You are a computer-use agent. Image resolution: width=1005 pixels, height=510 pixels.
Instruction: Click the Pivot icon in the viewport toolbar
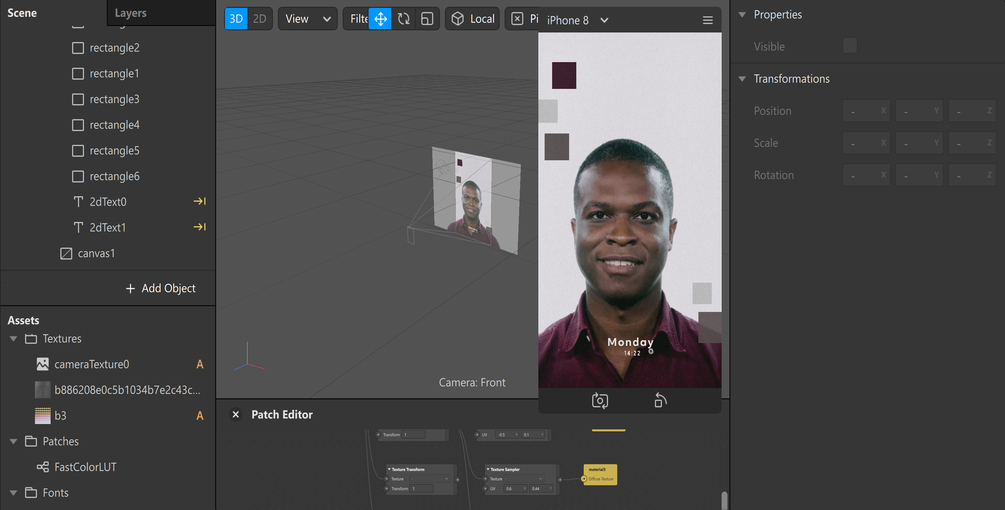[517, 19]
